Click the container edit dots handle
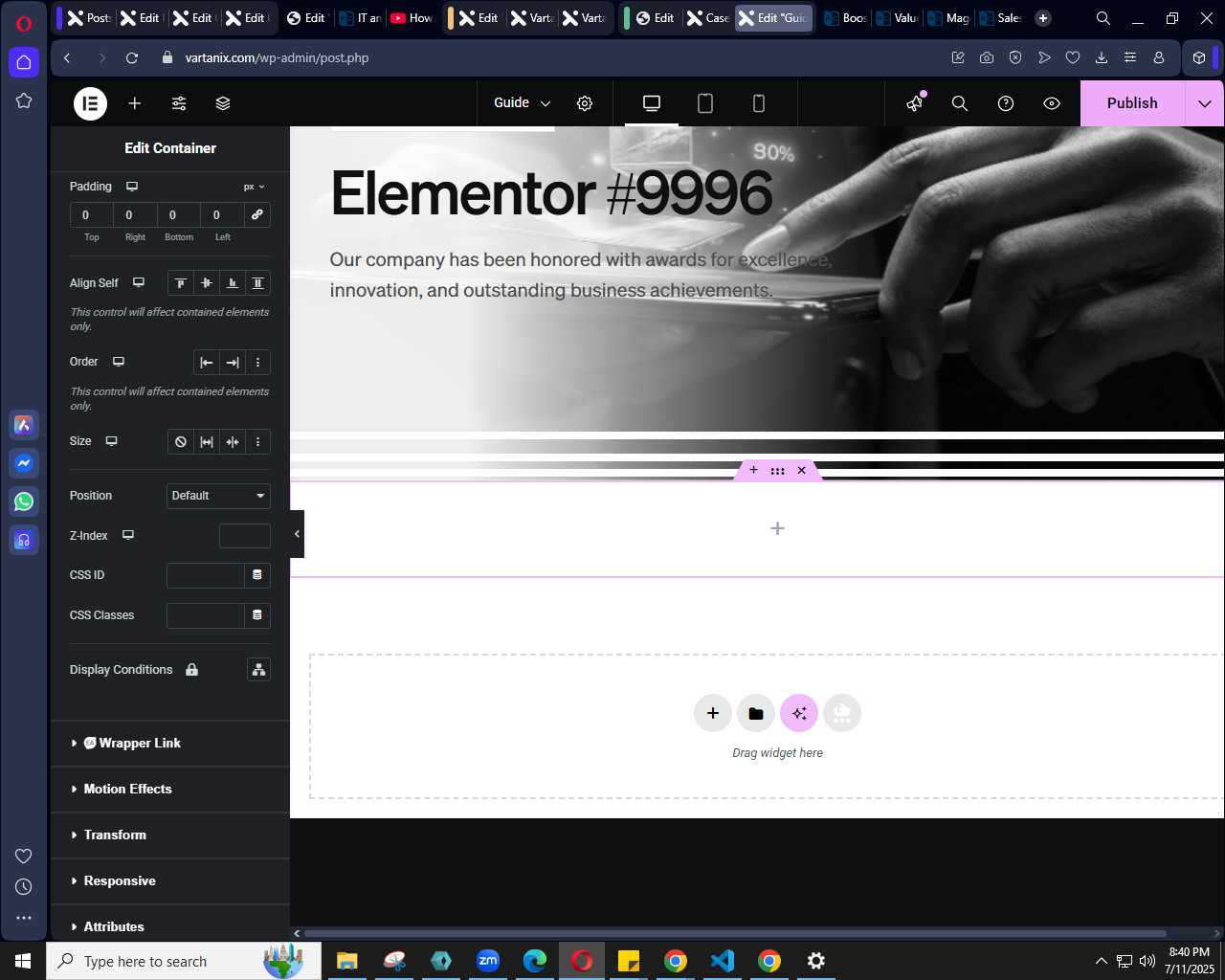This screenshot has height=980, width=1225. click(x=777, y=470)
